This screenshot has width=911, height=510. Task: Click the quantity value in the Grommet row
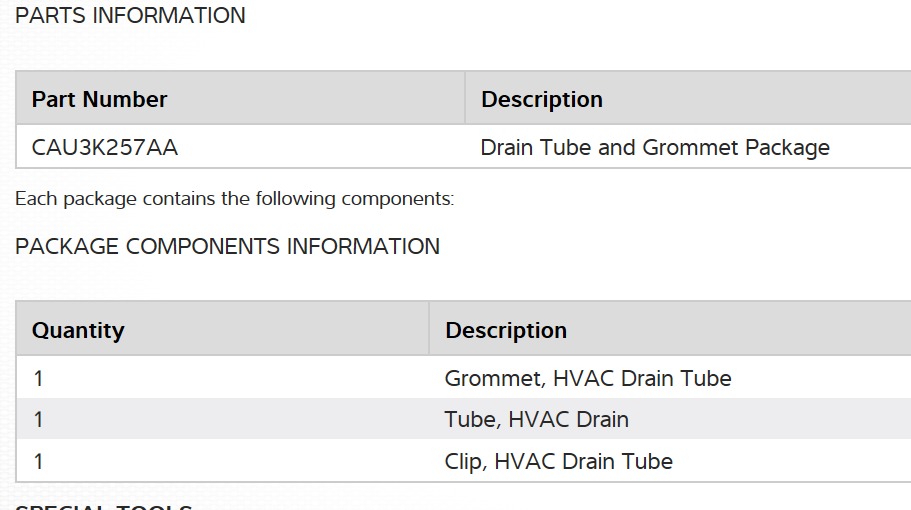tap(38, 378)
